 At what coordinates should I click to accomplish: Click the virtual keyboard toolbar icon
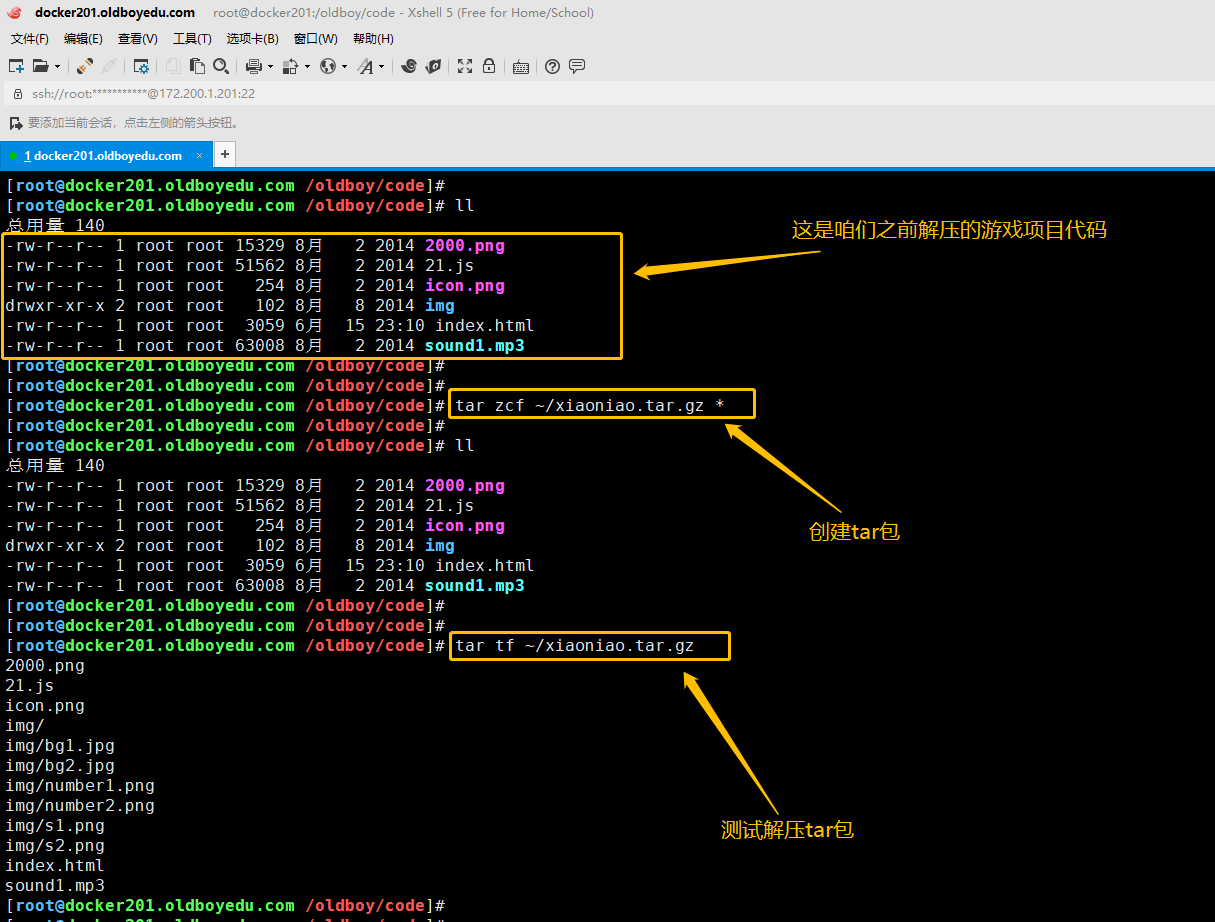click(x=520, y=67)
